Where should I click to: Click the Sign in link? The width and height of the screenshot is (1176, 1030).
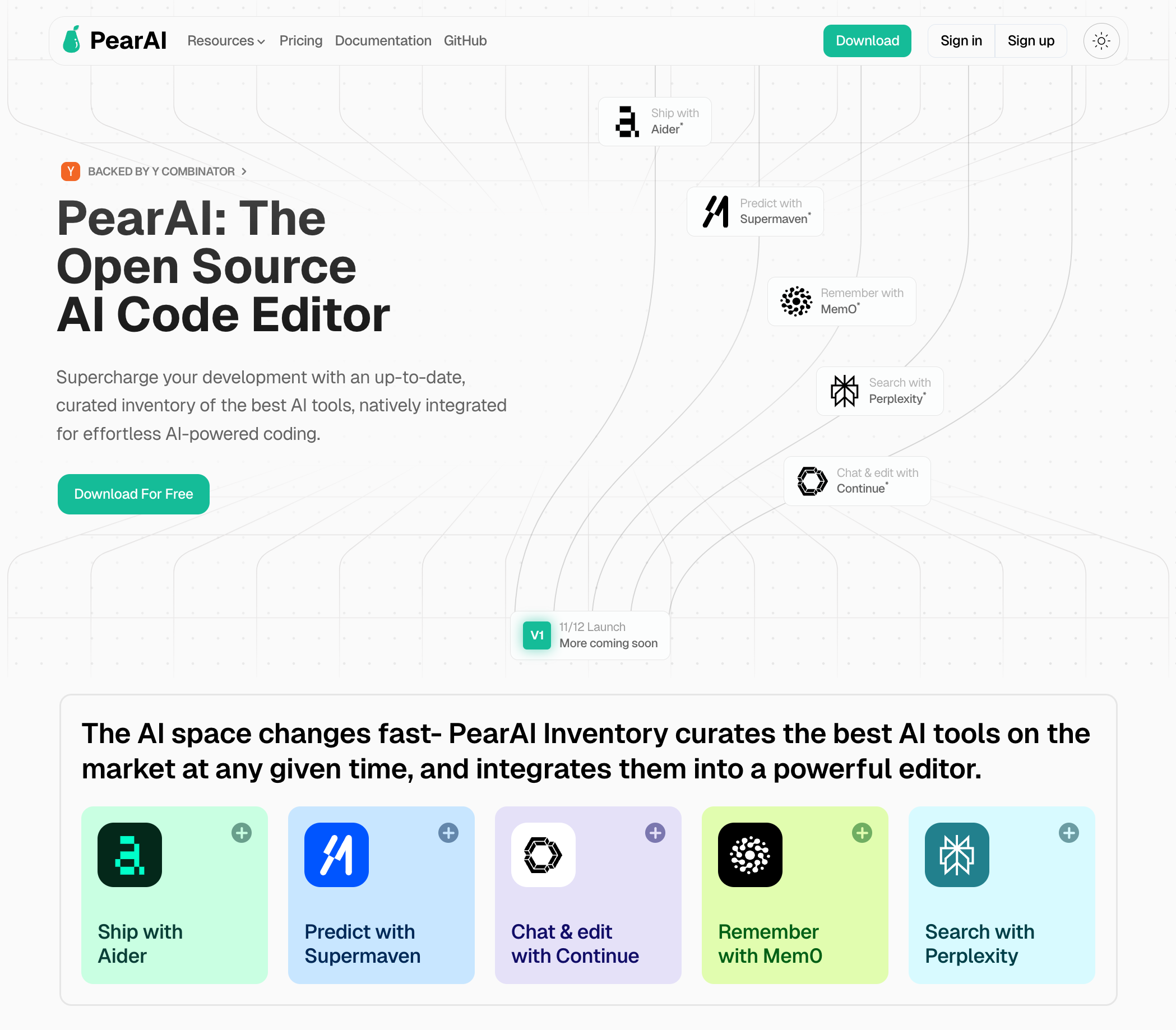pos(961,40)
